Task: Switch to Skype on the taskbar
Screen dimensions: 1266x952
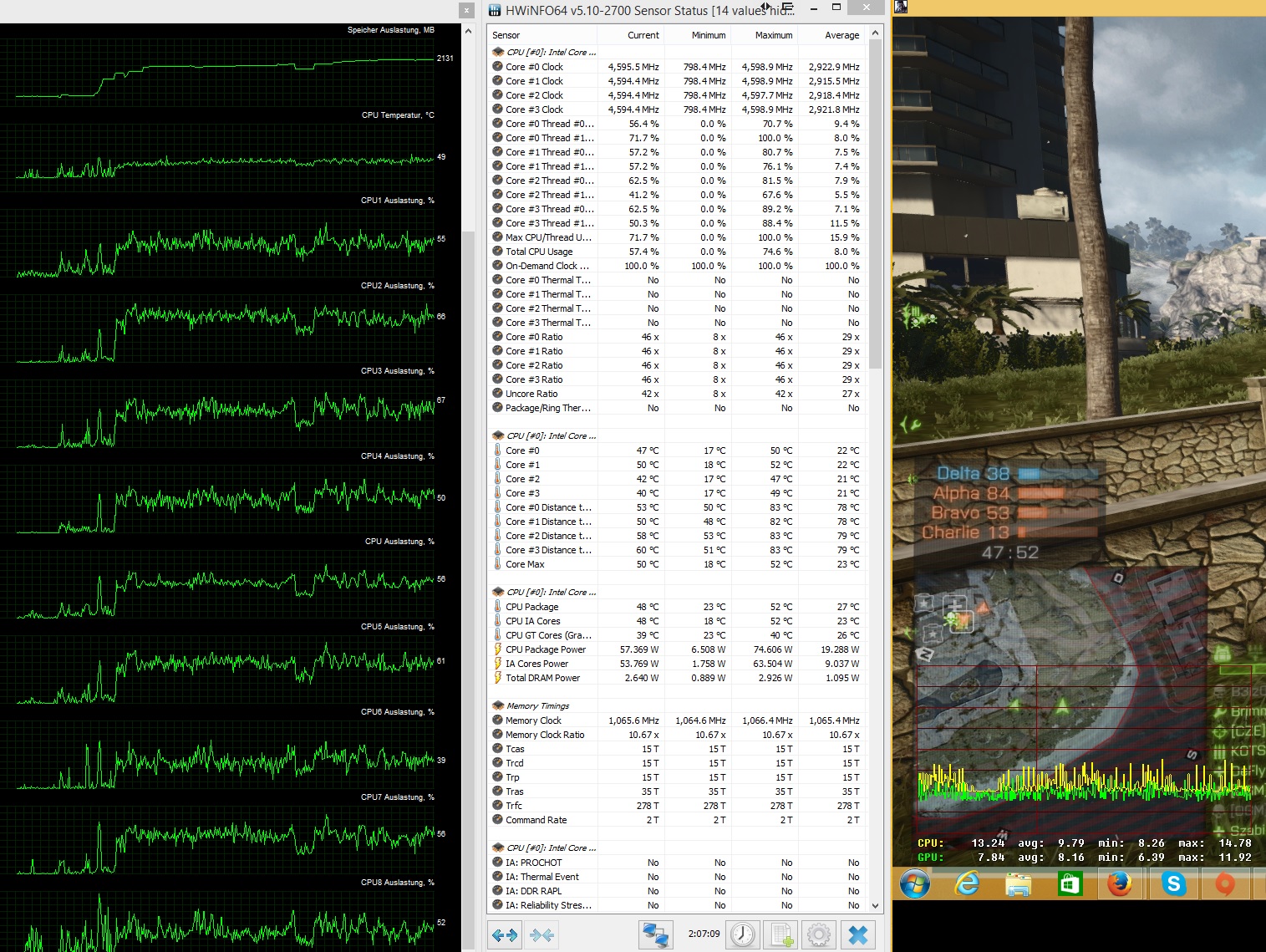Action: coord(1173,883)
